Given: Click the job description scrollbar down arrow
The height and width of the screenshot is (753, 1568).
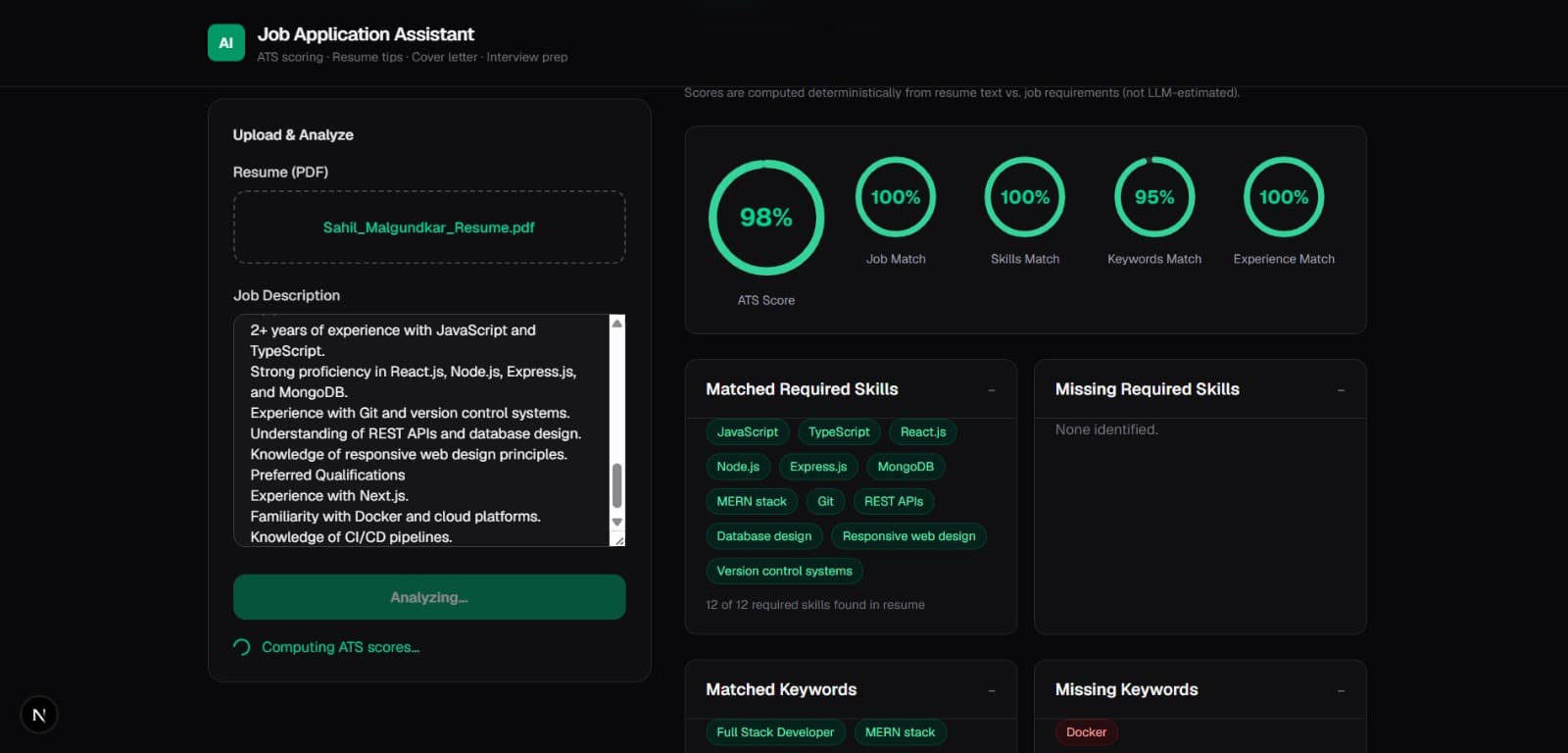Looking at the screenshot, I should tap(616, 522).
